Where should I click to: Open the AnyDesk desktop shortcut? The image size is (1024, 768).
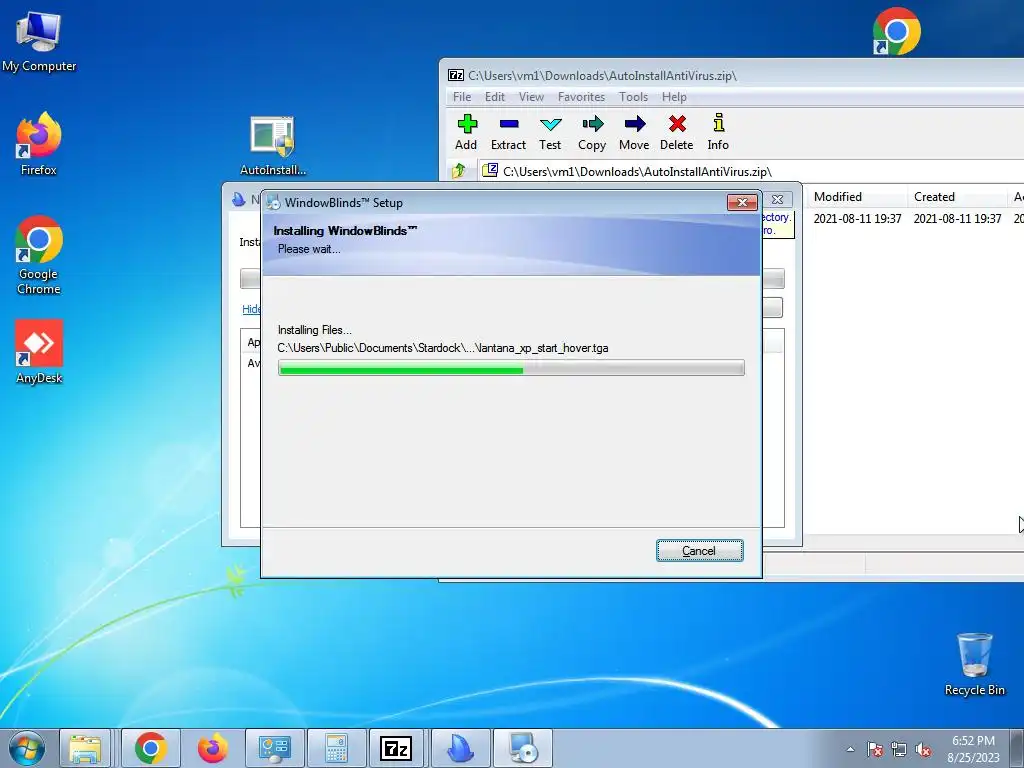point(39,351)
